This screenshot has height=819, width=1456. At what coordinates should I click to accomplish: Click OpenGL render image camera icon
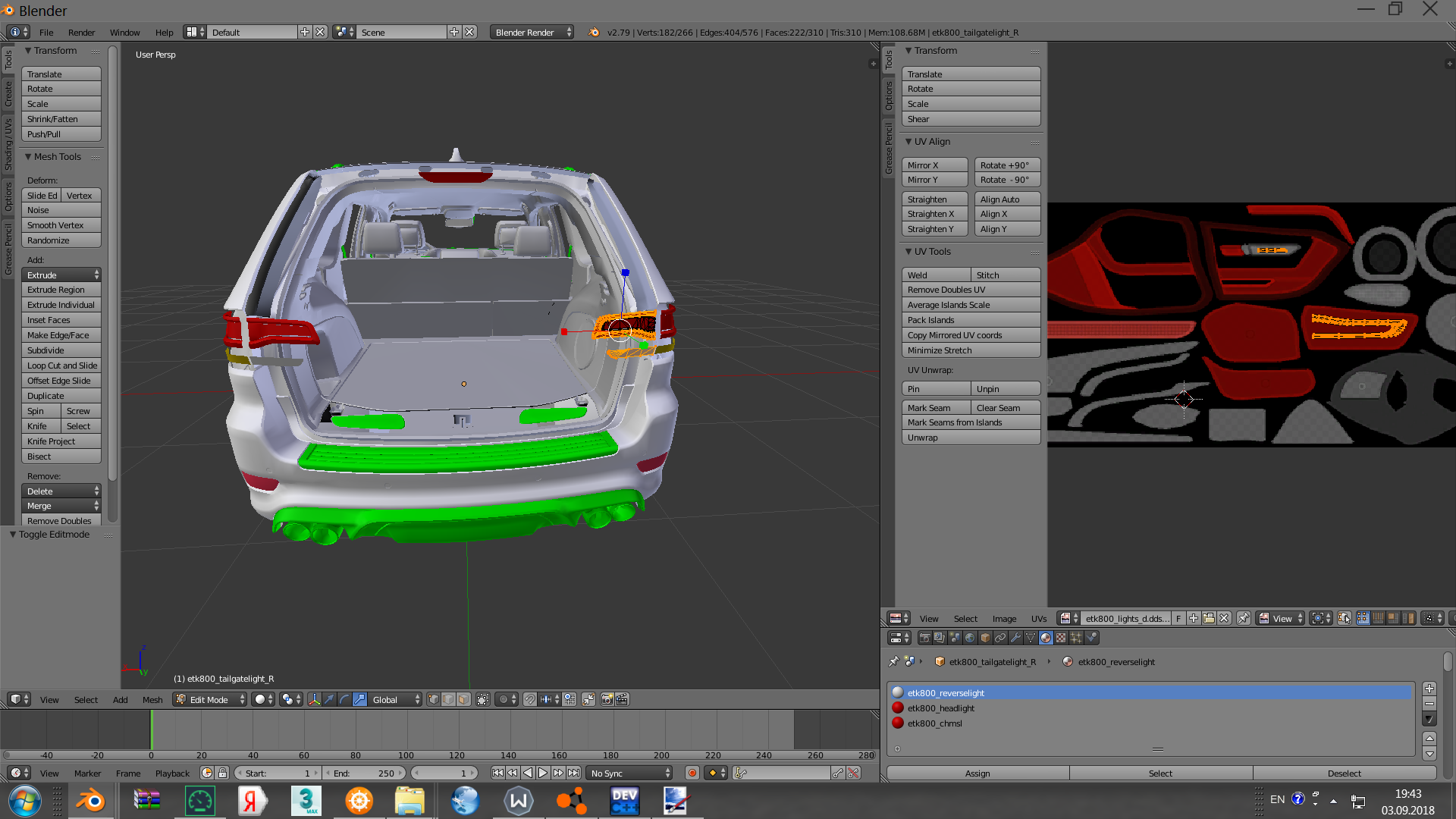[607, 699]
